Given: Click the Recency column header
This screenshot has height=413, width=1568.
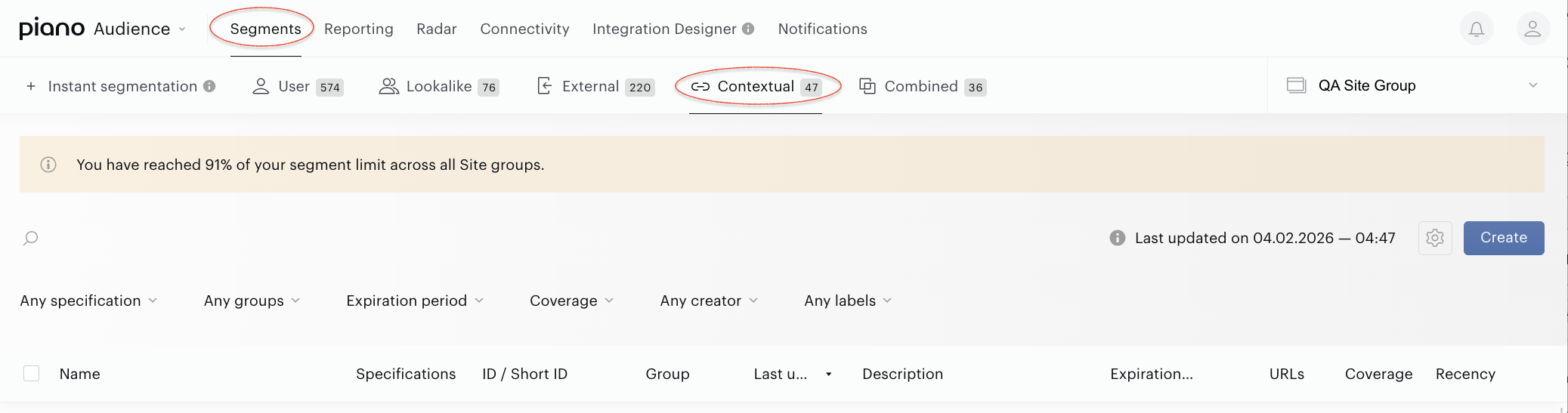Looking at the screenshot, I should (x=1465, y=374).
